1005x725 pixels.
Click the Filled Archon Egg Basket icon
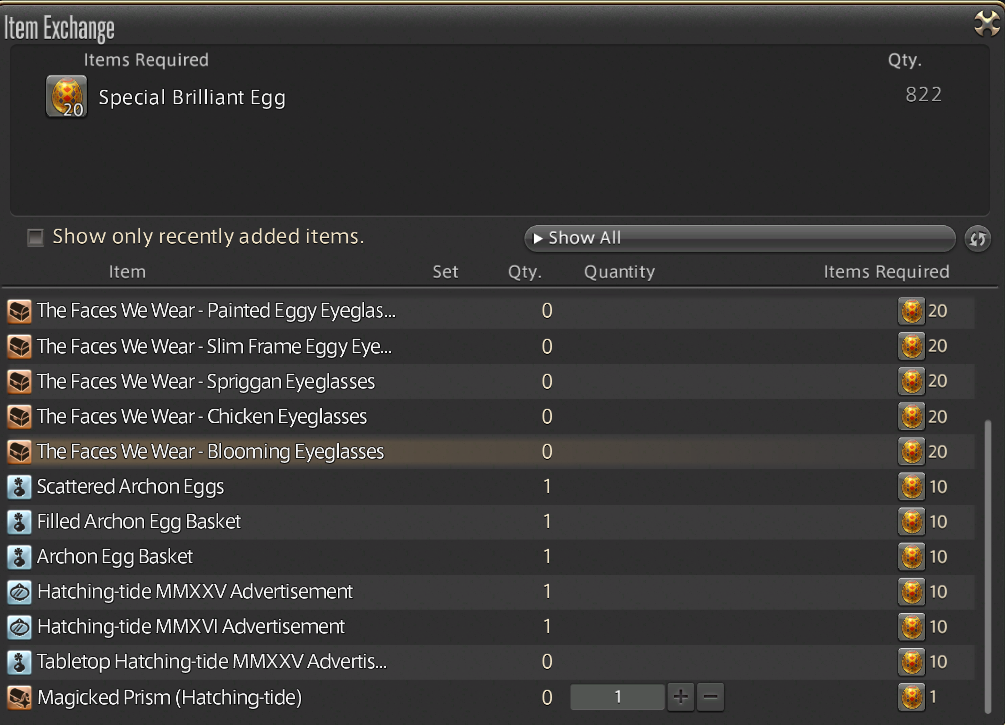click(19, 522)
